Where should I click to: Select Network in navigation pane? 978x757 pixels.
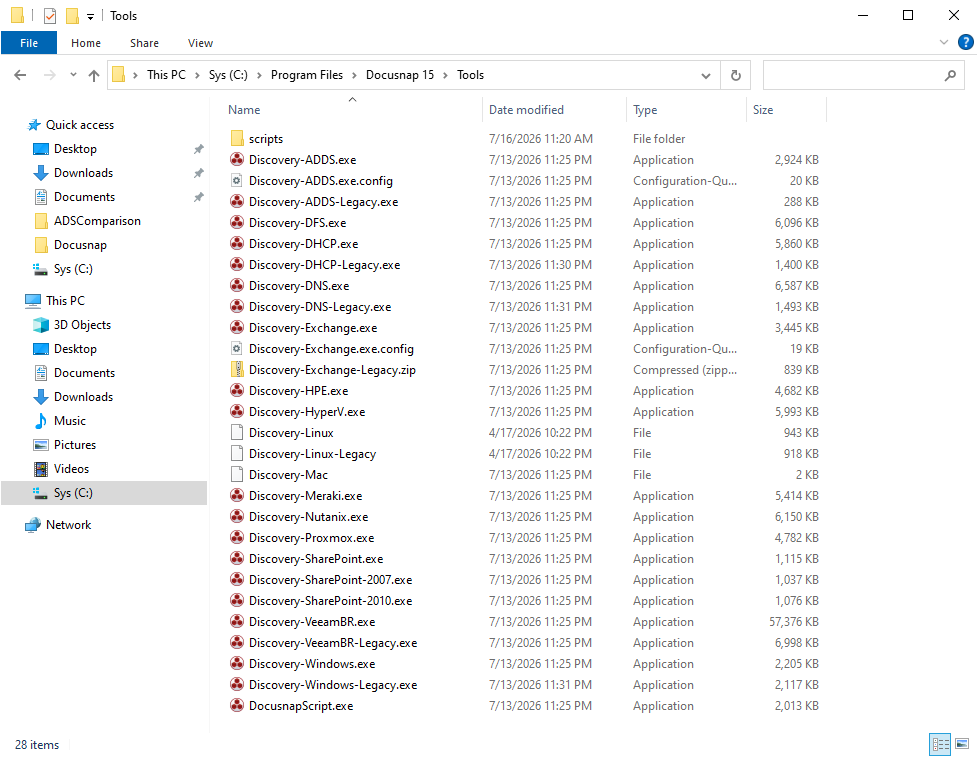(x=69, y=525)
